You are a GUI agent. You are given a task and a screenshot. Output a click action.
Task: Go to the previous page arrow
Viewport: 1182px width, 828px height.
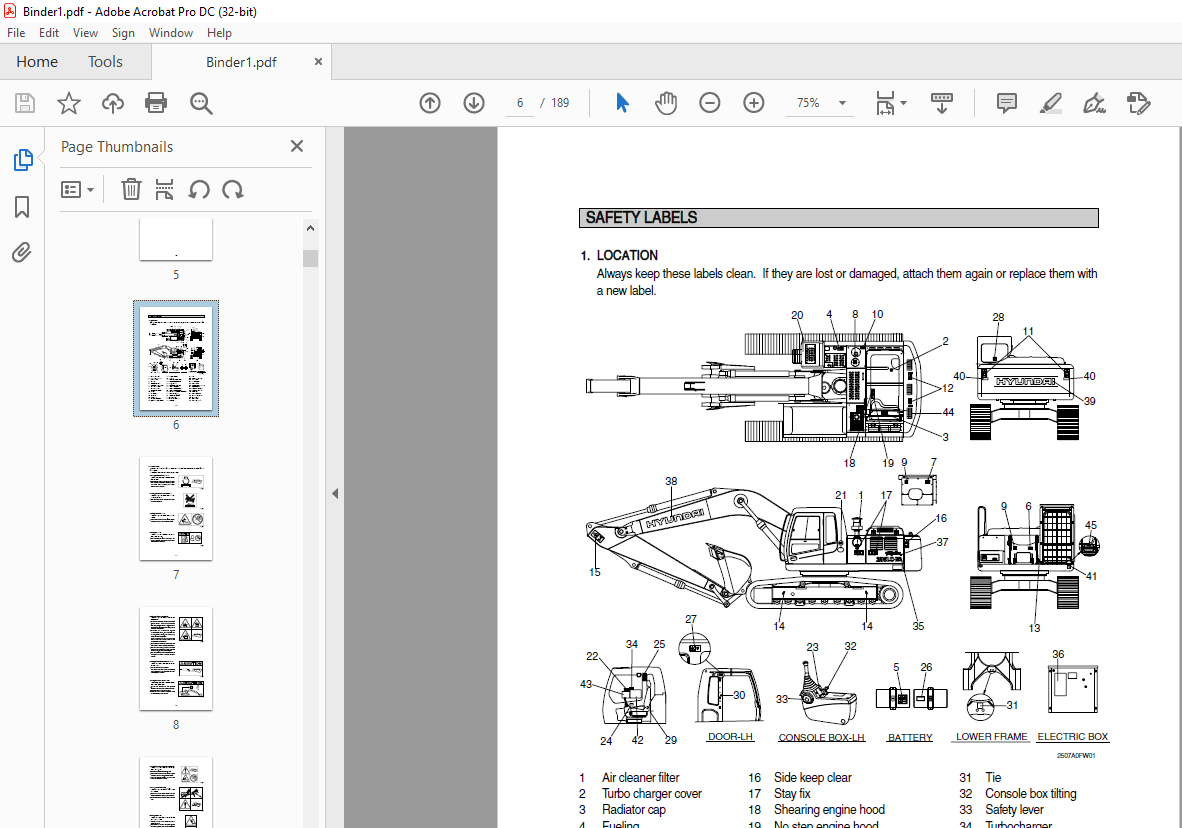point(430,103)
